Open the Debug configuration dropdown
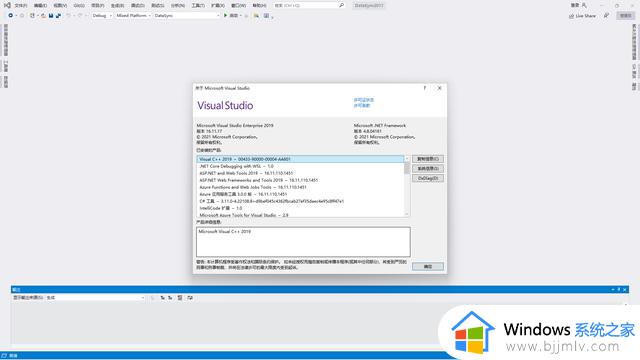 pyautogui.click(x=102, y=16)
